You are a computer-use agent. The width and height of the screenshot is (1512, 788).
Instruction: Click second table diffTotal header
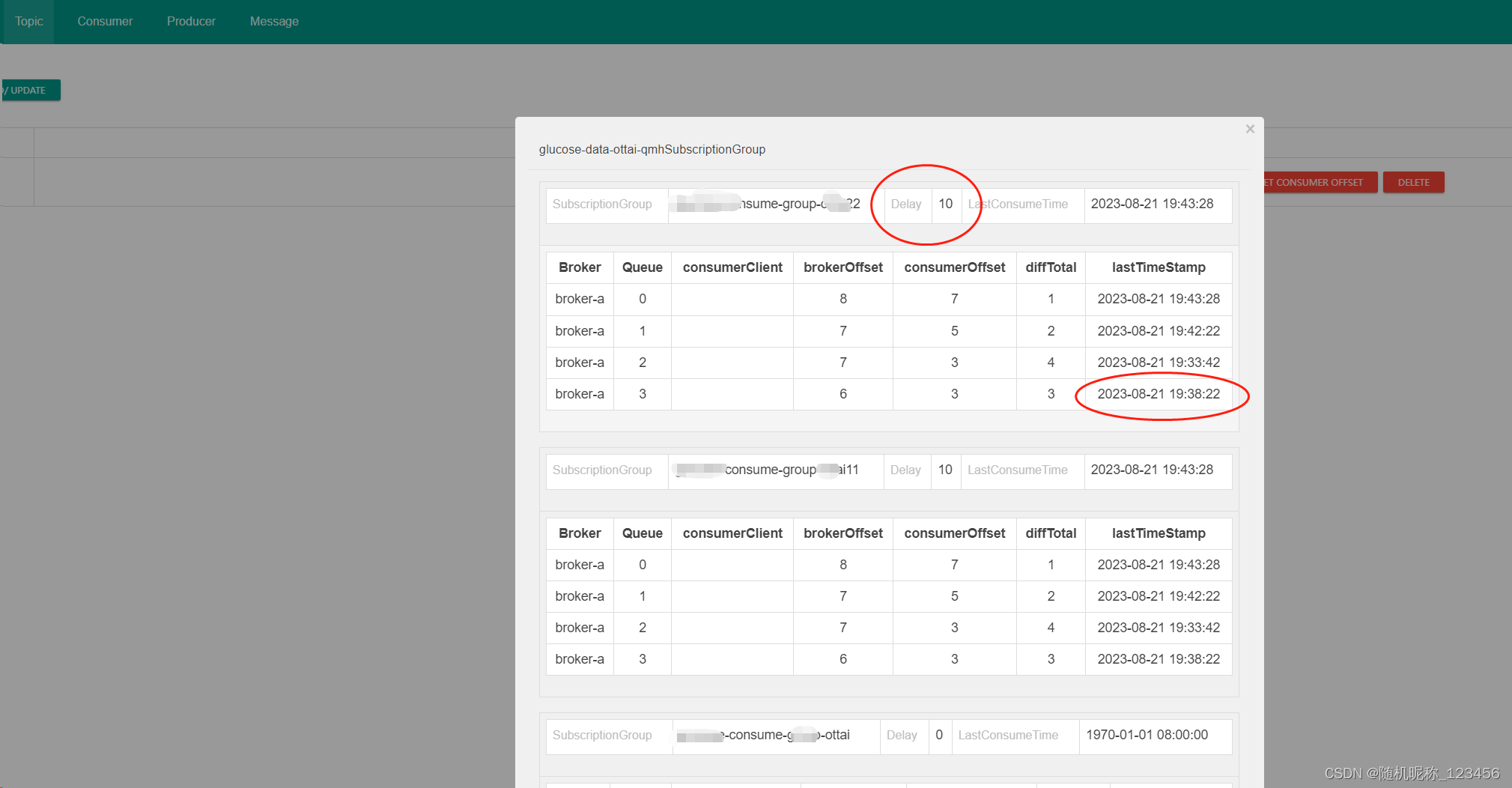point(1051,533)
